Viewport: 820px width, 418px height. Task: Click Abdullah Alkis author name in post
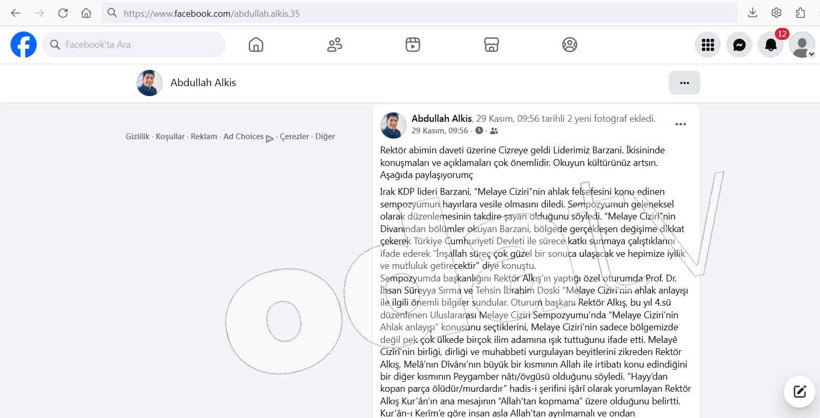click(441, 119)
